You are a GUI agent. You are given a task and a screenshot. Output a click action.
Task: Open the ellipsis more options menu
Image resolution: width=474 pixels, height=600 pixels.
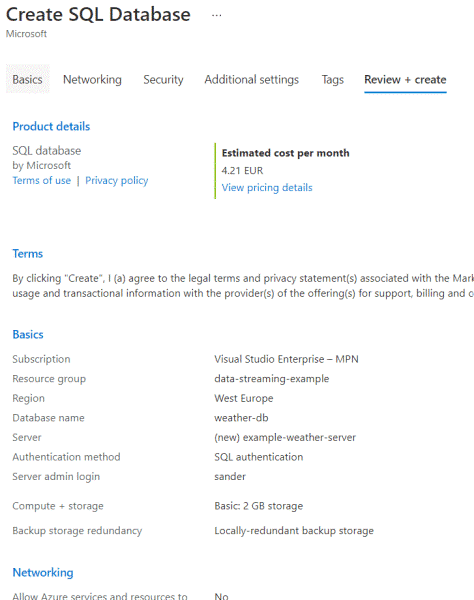coord(217,15)
